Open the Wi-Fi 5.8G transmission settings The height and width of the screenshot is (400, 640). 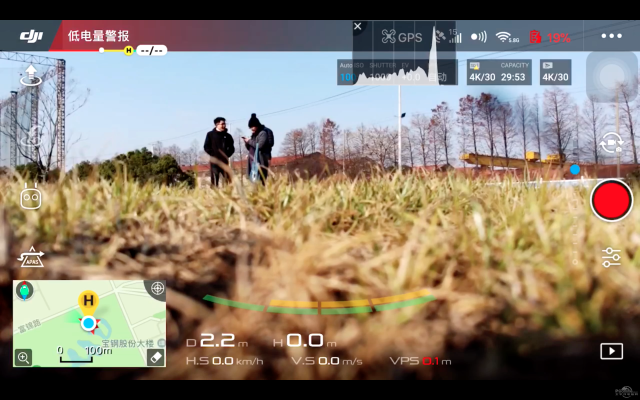pos(508,37)
